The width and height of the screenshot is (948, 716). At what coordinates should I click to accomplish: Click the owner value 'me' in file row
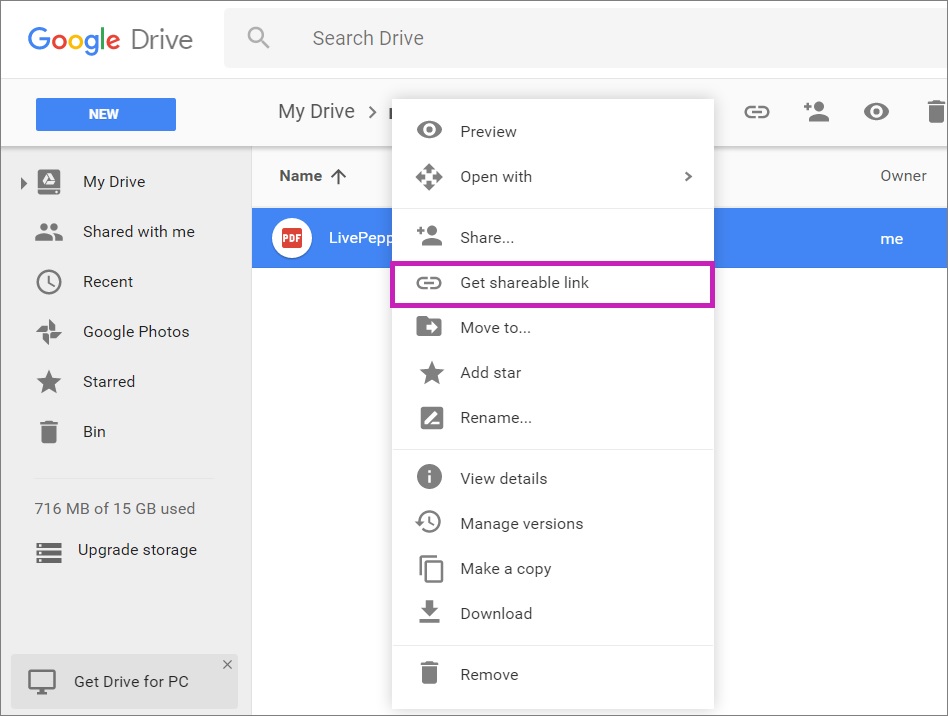click(x=892, y=239)
